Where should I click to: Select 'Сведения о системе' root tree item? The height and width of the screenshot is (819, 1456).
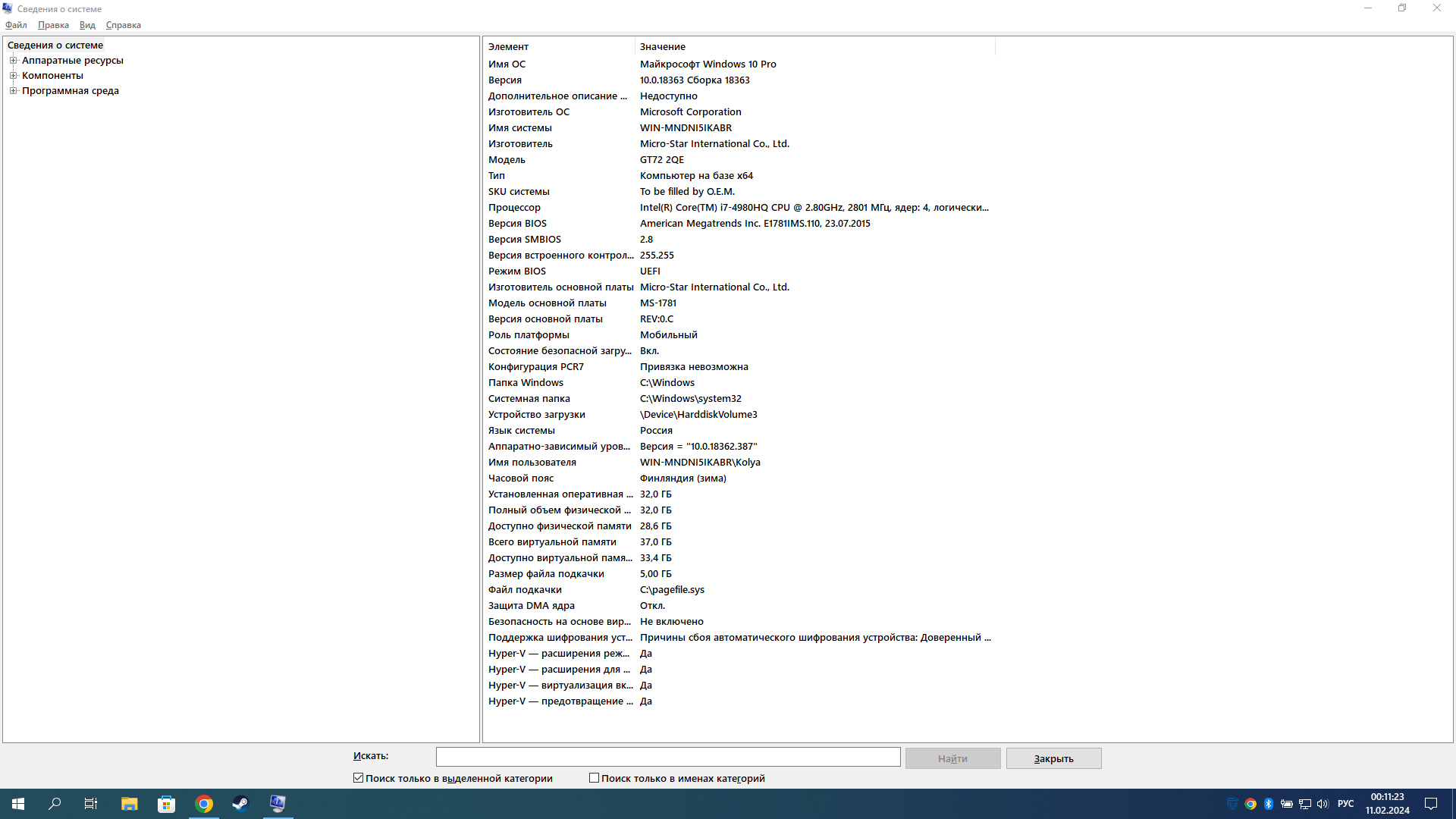pos(55,45)
